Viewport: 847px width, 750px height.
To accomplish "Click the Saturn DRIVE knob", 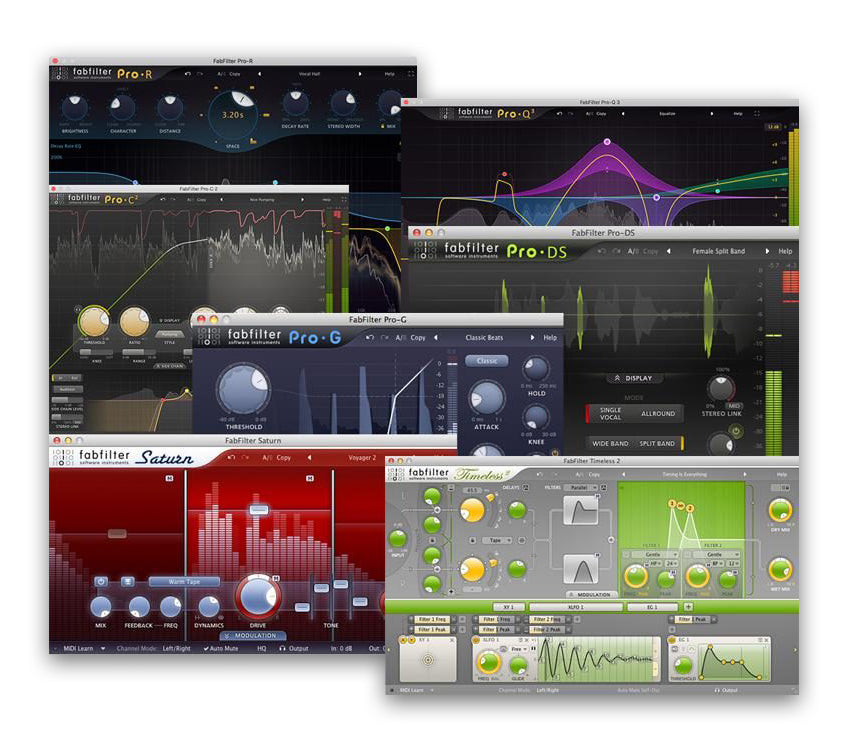I will [x=258, y=598].
